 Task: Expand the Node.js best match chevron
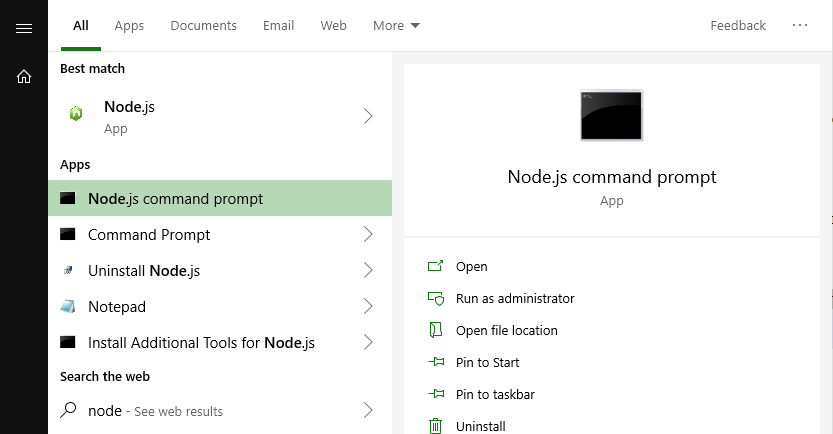coord(368,116)
